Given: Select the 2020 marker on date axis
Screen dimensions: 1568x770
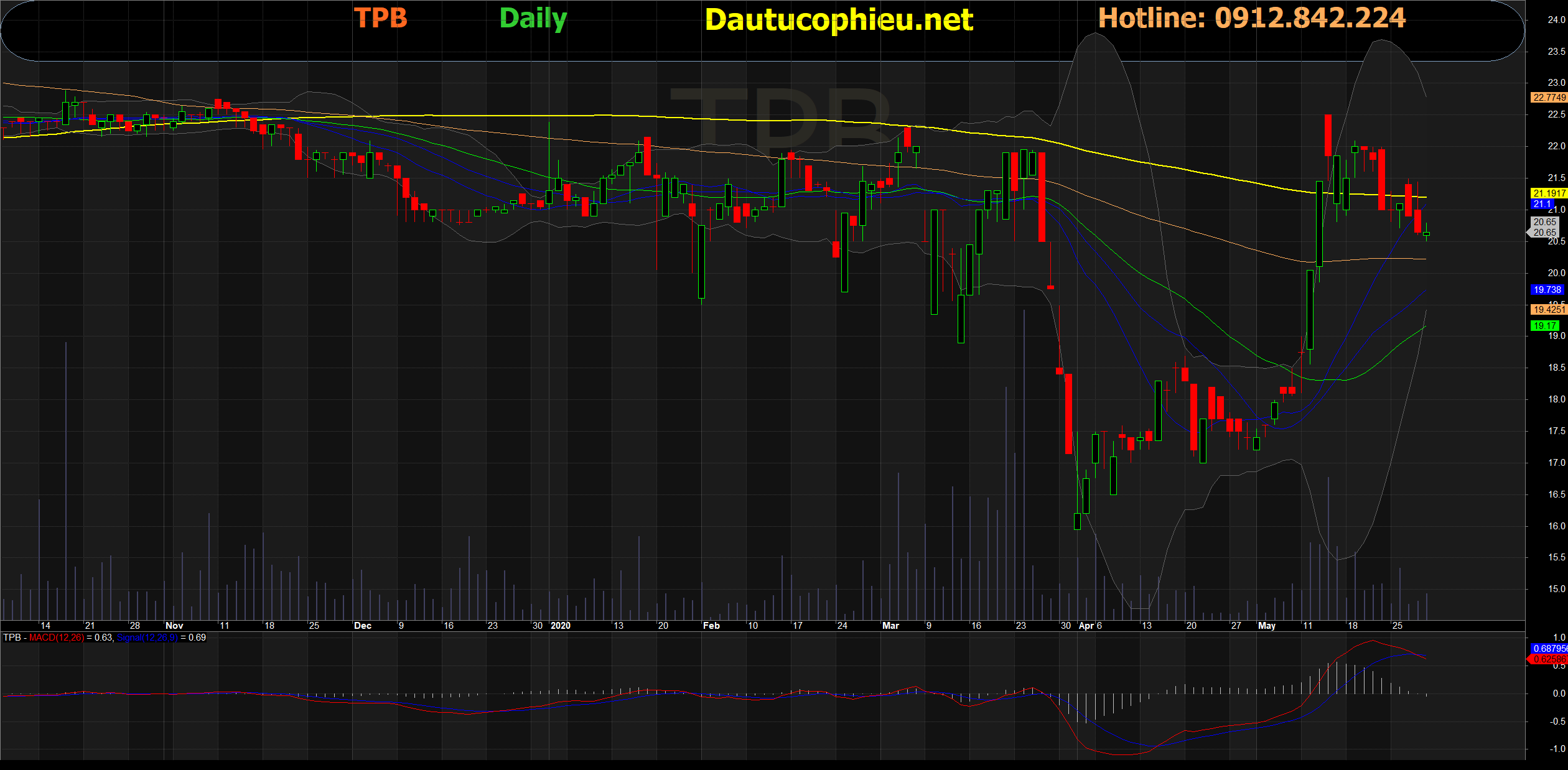Looking at the screenshot, I should (x=560, y=626).
